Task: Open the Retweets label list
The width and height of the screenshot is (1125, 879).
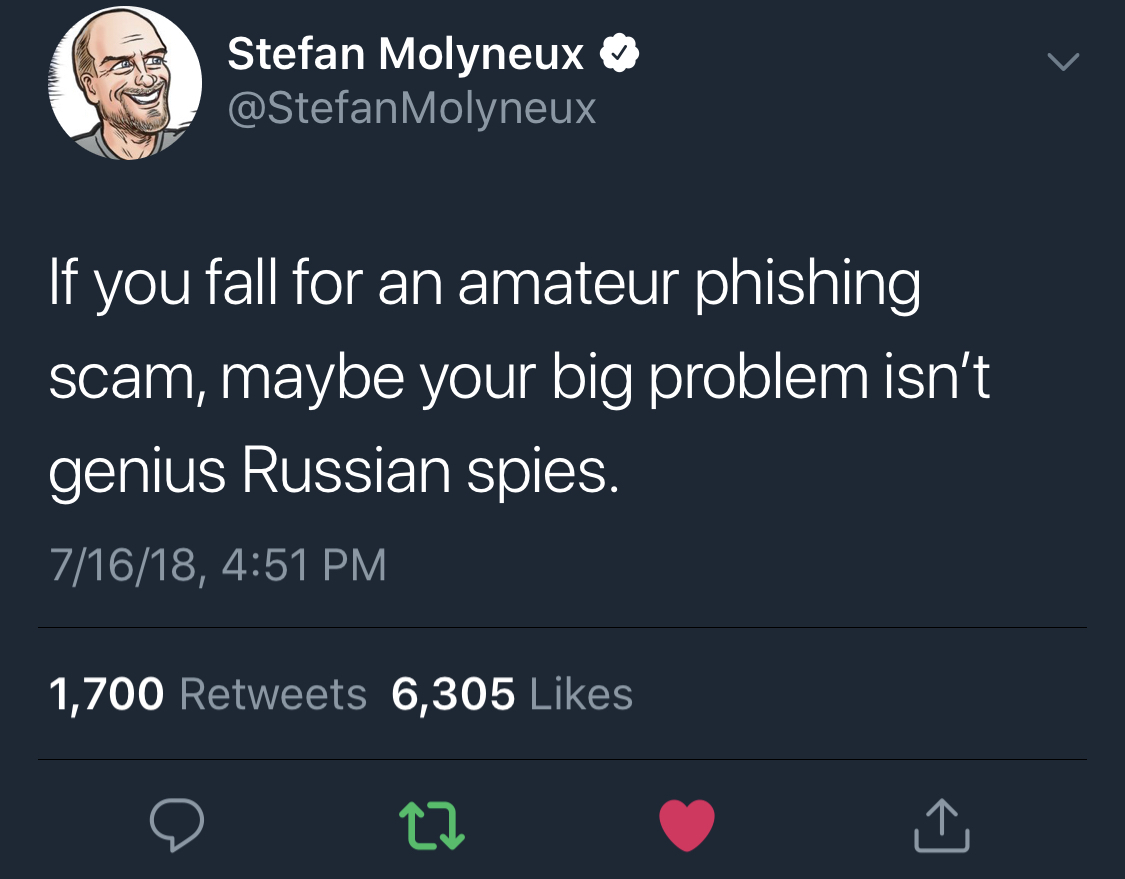Action: pyautogui.click(x=273, y=694)
